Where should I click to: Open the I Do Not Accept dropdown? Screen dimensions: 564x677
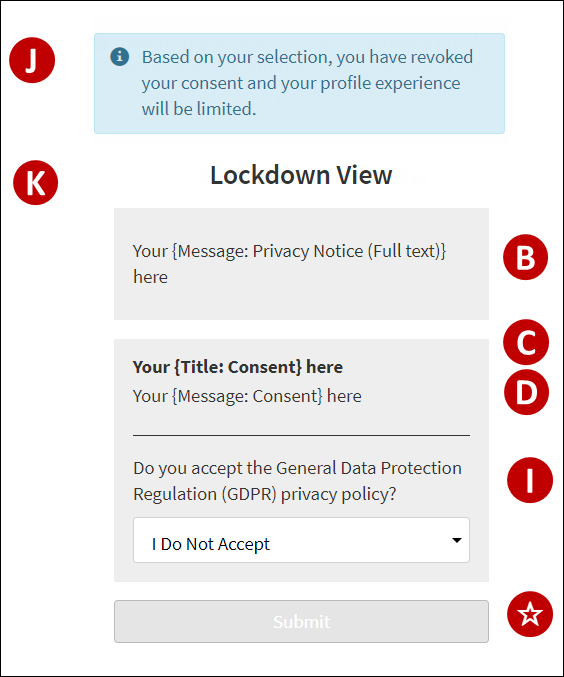301,540
